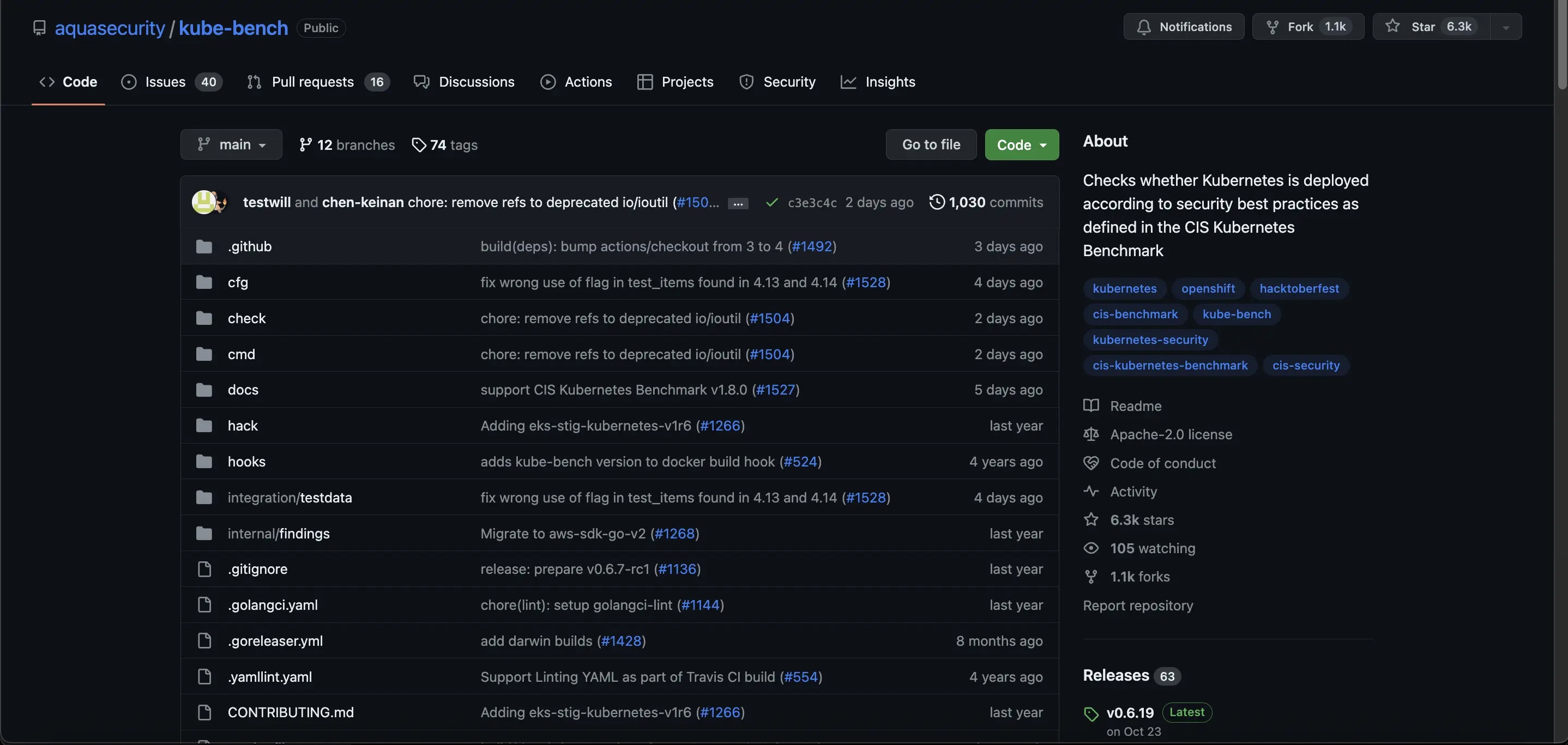
Task: Open pull request #1528 in cfg row
Action: tap(866, 282)
